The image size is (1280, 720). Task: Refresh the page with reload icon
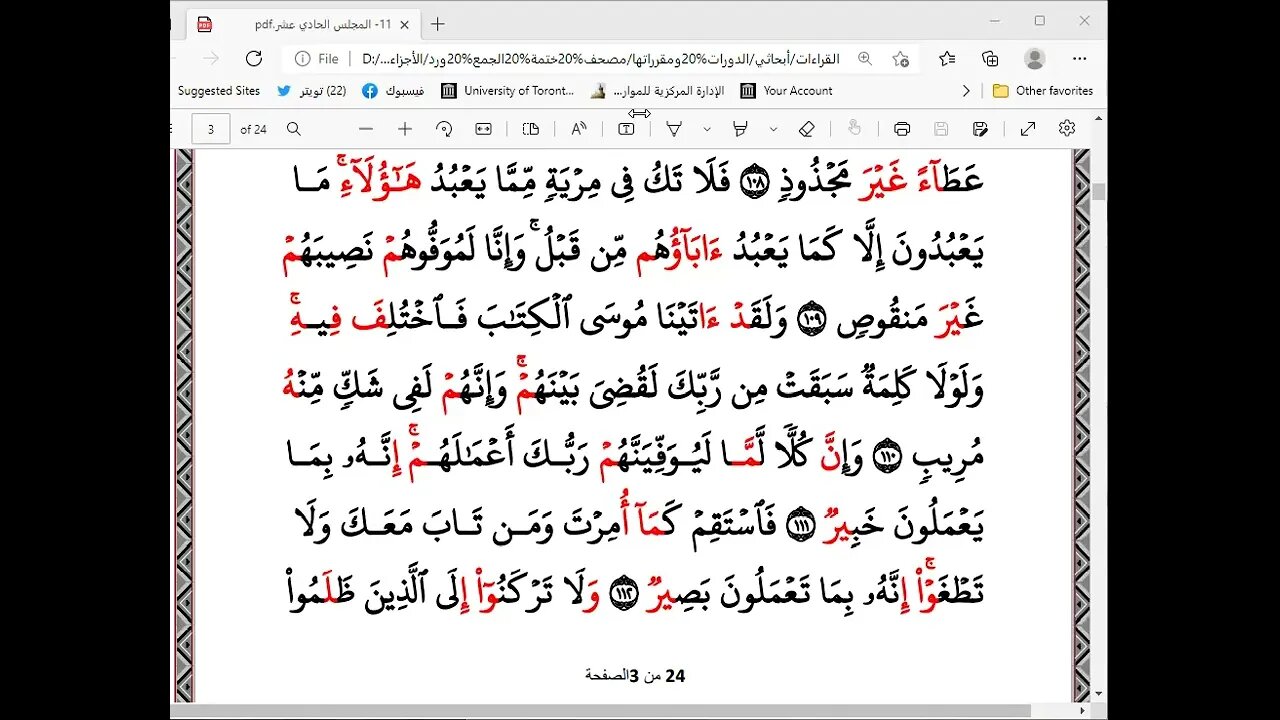click(254, 59)
